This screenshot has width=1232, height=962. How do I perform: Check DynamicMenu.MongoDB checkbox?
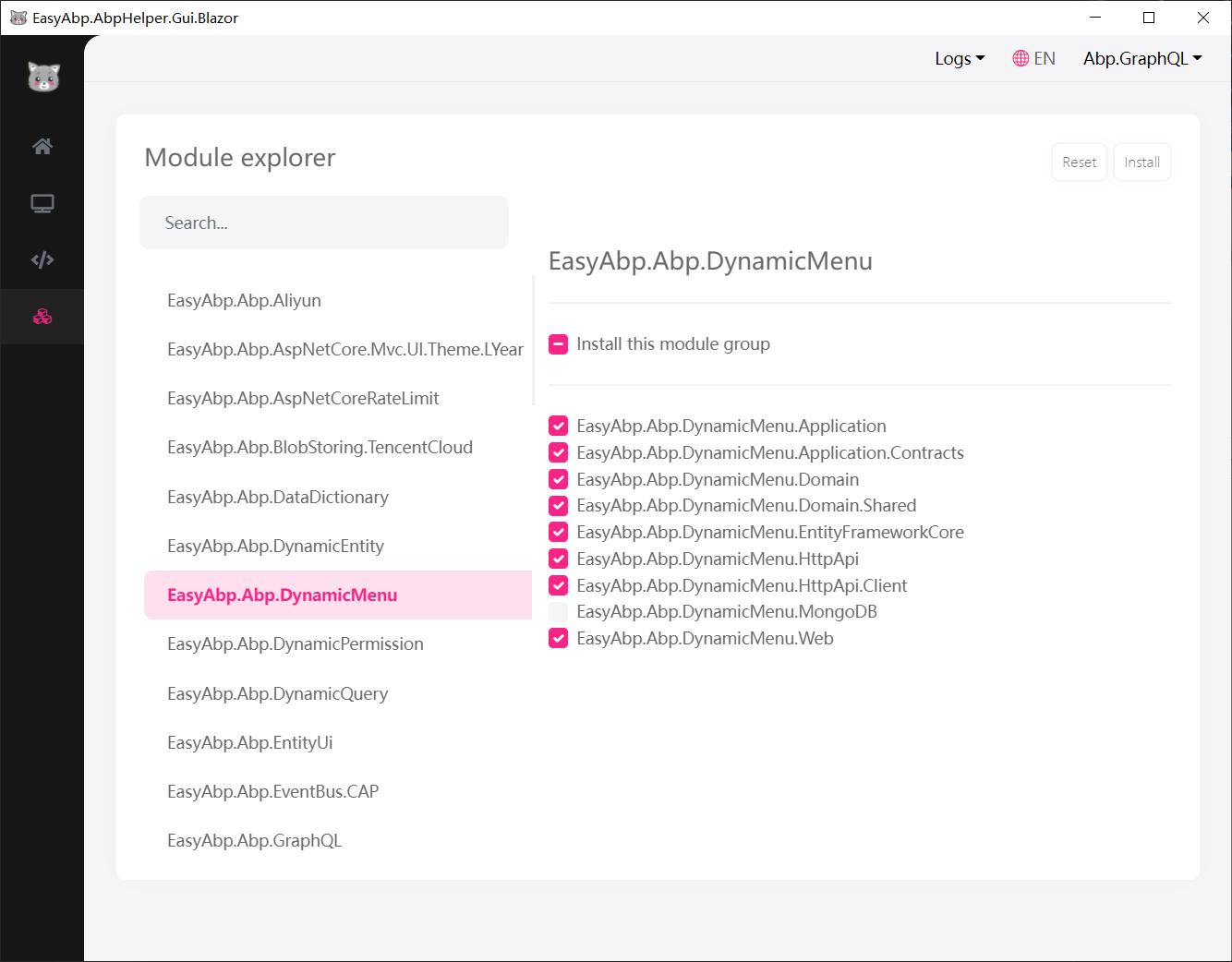(558, 612)
